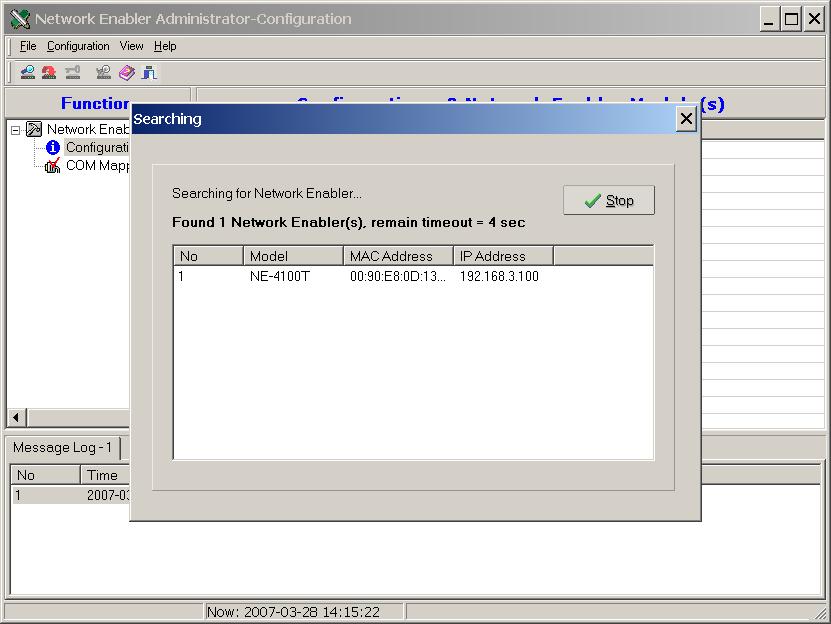Click the No column header in search results
This screenshot has width=831, height=624.
pyautogui.click(x=208, y=256)
